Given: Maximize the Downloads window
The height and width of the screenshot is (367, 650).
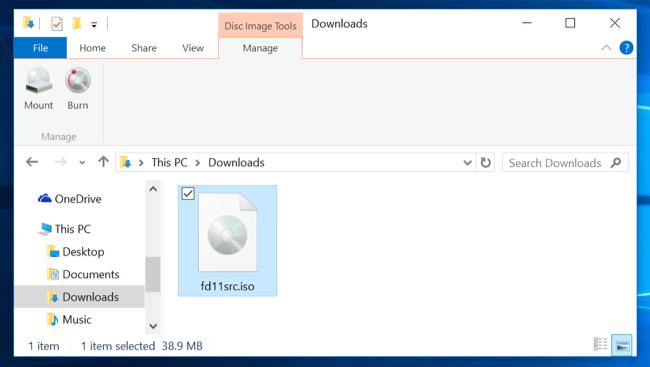Looking at the screenshot, I should coord(570,23).
